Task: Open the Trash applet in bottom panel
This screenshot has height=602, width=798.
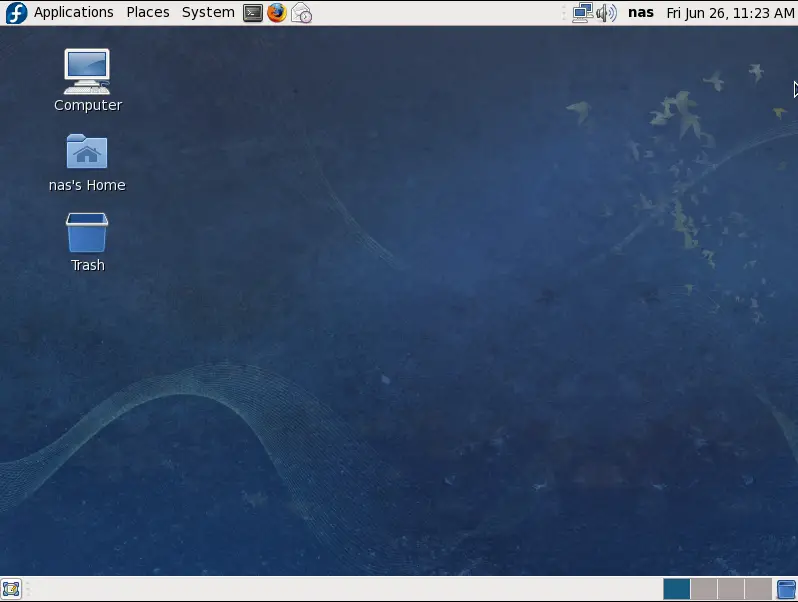Action: [x=786, y=589]
